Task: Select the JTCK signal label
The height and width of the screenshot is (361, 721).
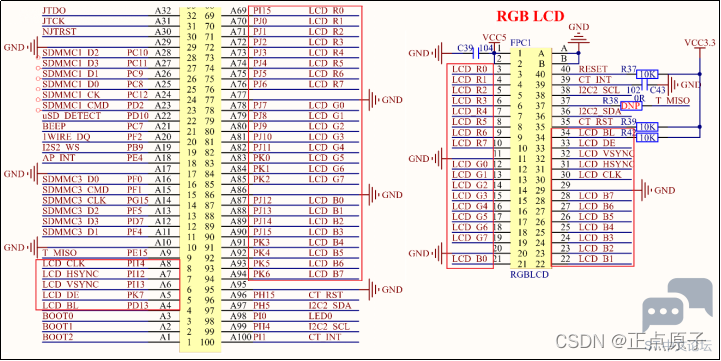Action: (x=53, y=21)
